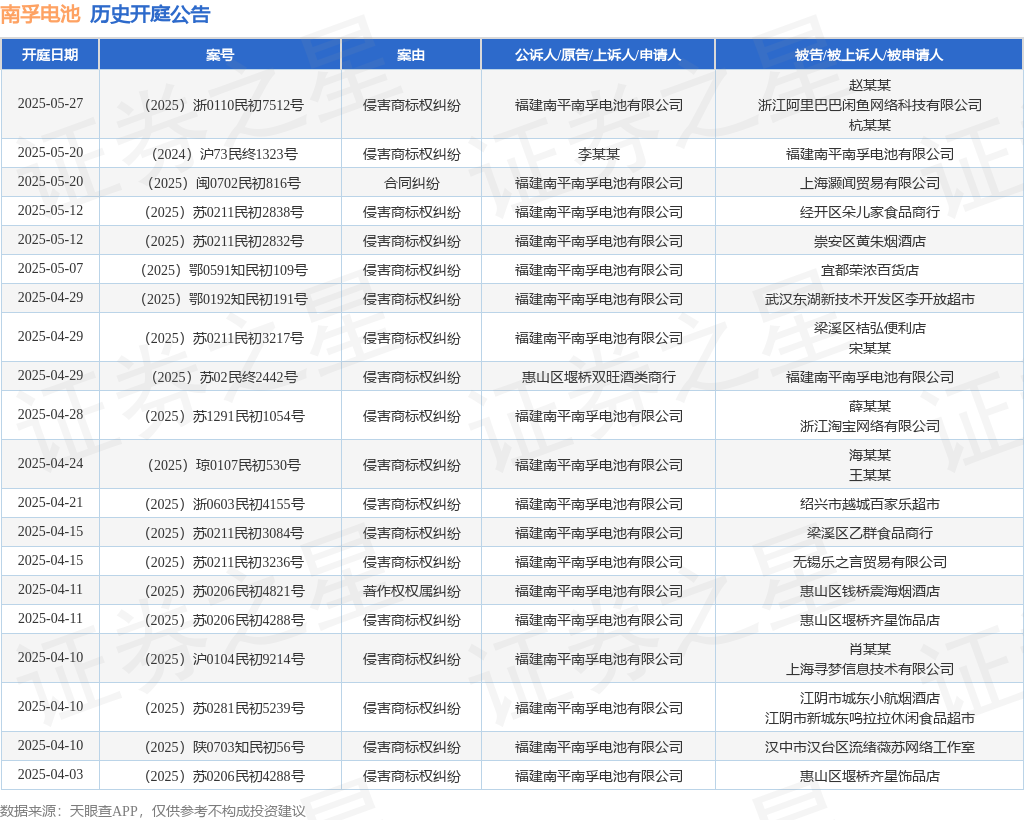Click the 开庭日期 column header

[x=50, y=55]
